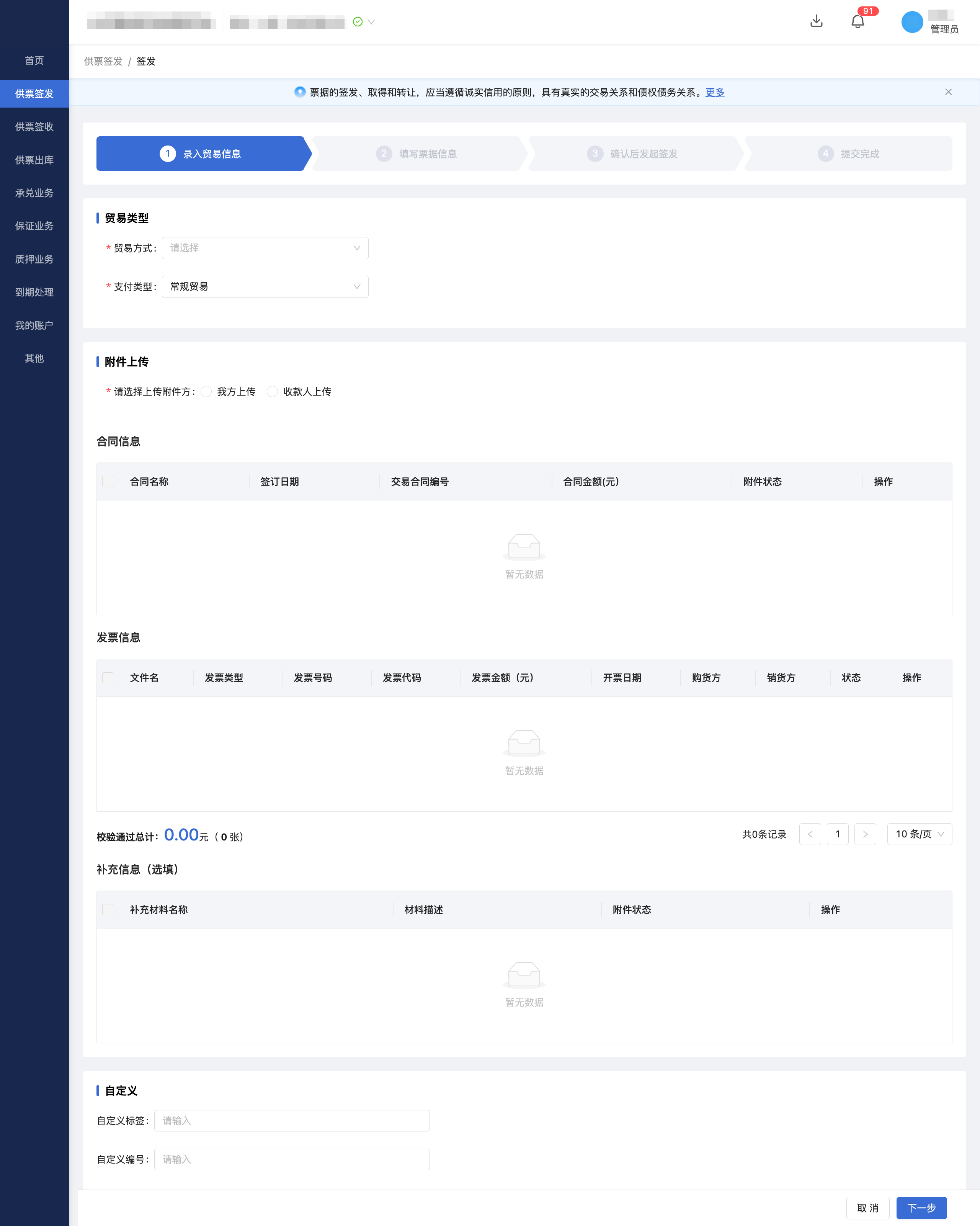Check select-all box in 合同信息 table
This screenshot has height=1226, width=980.
[108, 482]
